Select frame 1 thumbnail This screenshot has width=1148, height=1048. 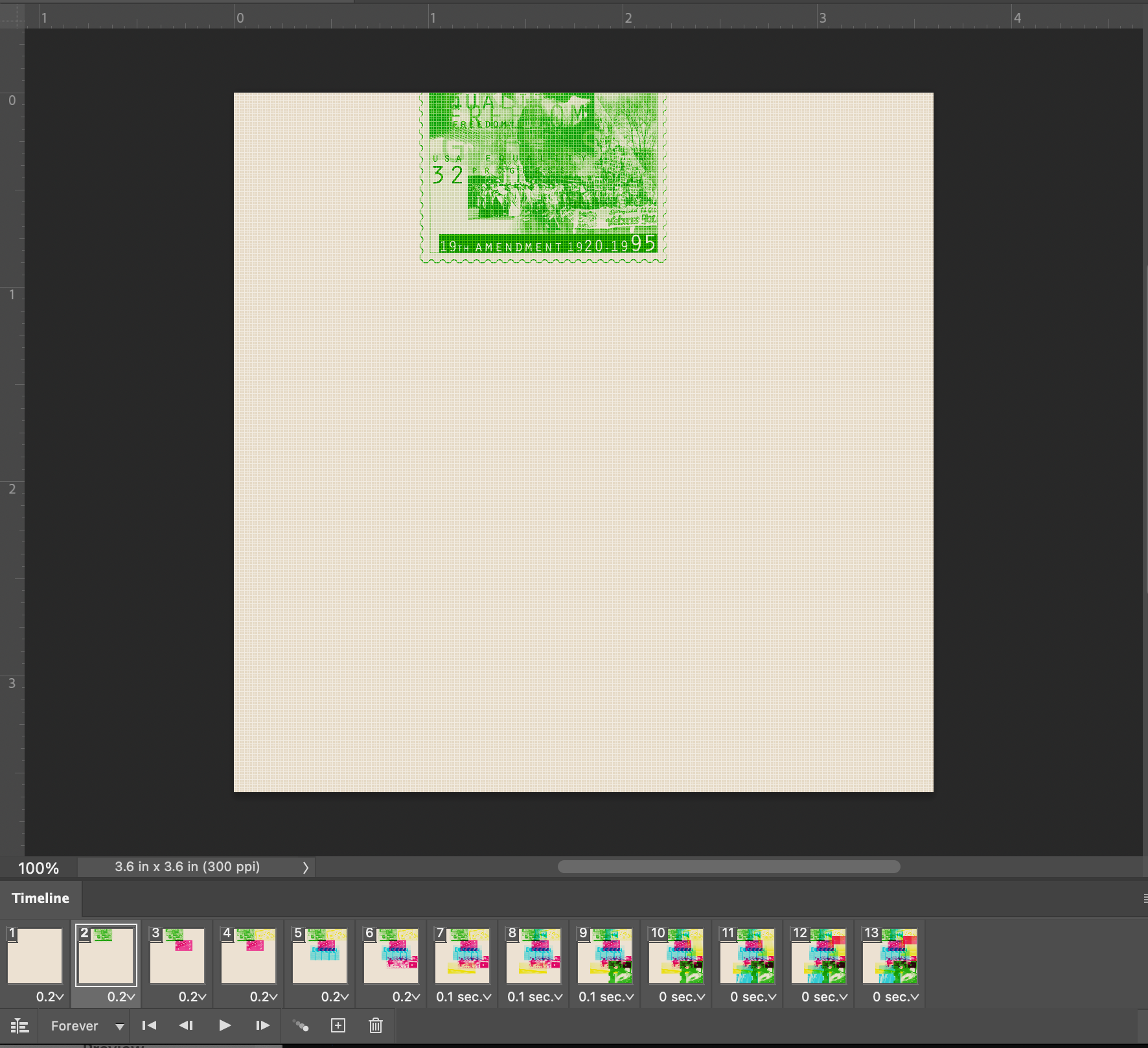click(35, 955)
